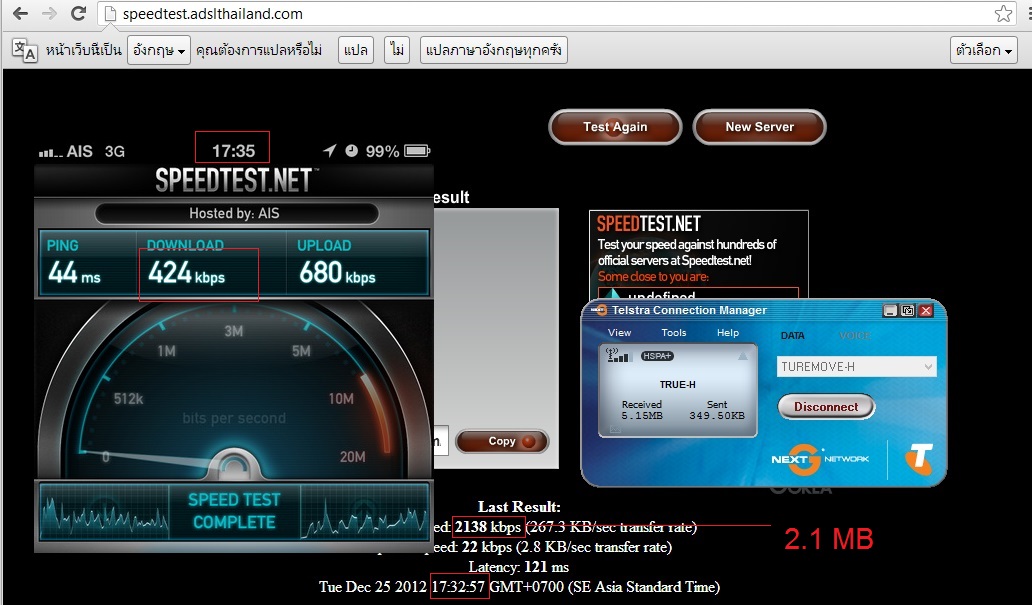Click the translate icon in the translation bar
Viewport: 1032px width, 605px height.
point(25,51)
